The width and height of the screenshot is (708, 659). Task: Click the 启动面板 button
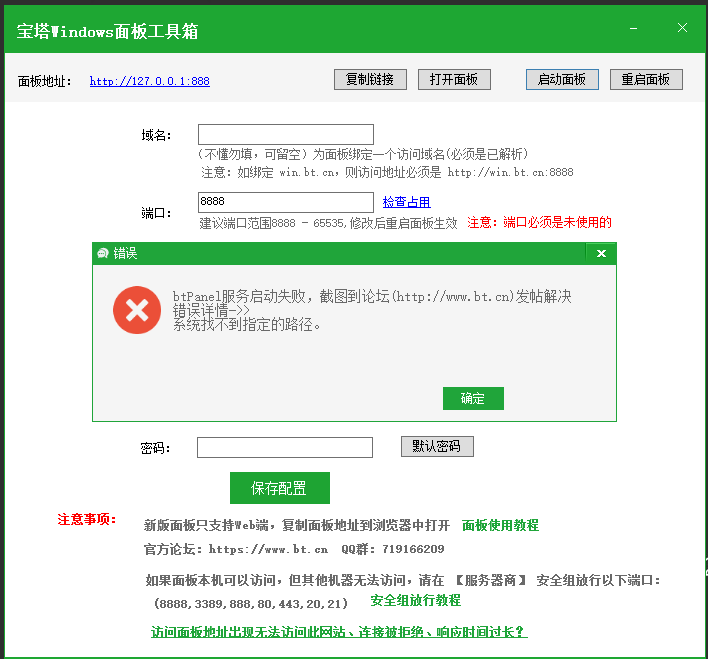(562, 79)
